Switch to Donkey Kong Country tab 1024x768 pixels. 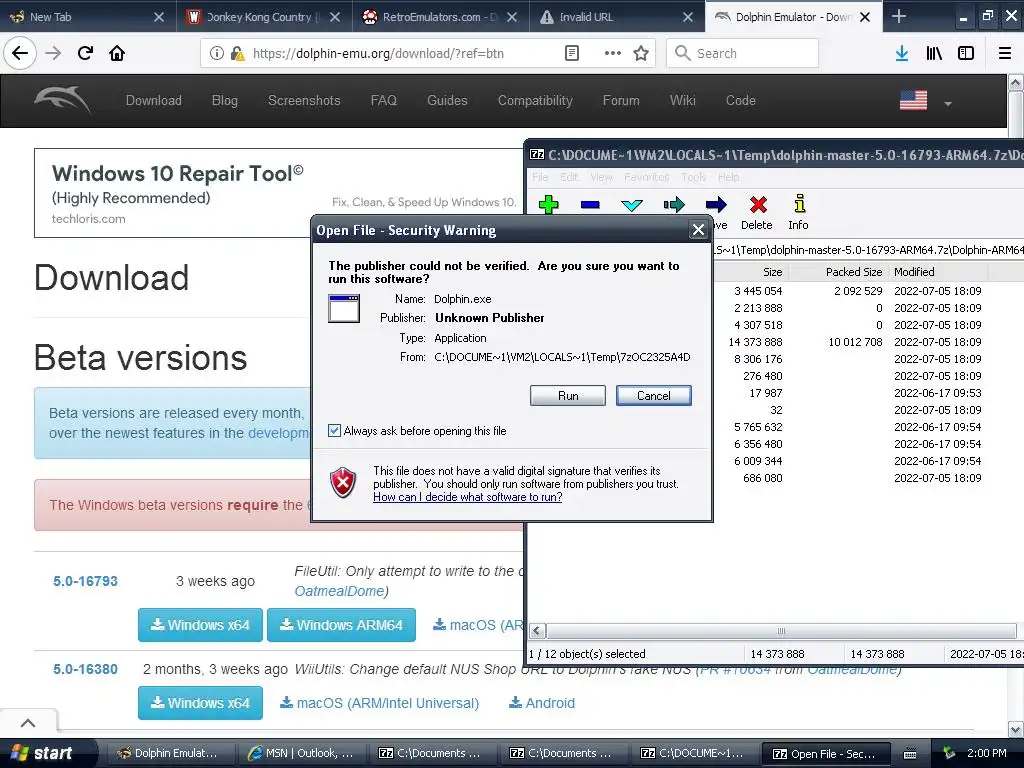coord(264,16)
